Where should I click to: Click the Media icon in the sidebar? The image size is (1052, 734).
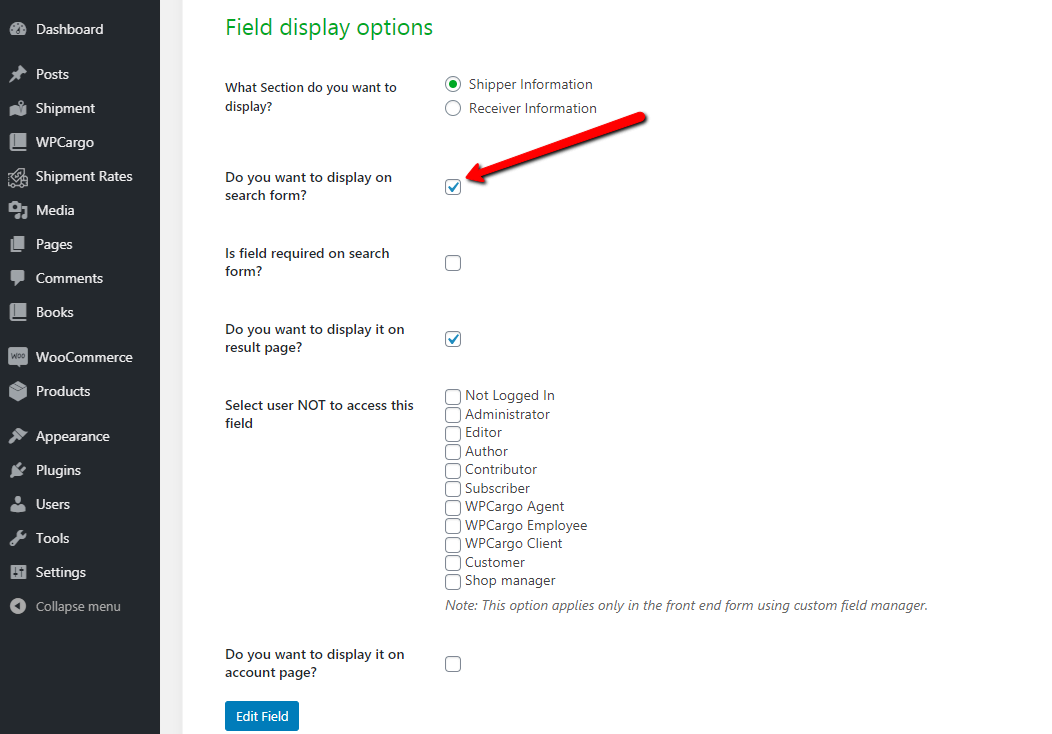18,211
